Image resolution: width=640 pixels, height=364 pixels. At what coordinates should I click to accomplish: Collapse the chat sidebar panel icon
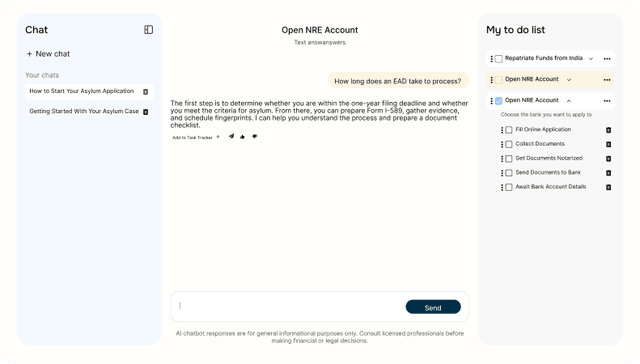pos(149,30)
